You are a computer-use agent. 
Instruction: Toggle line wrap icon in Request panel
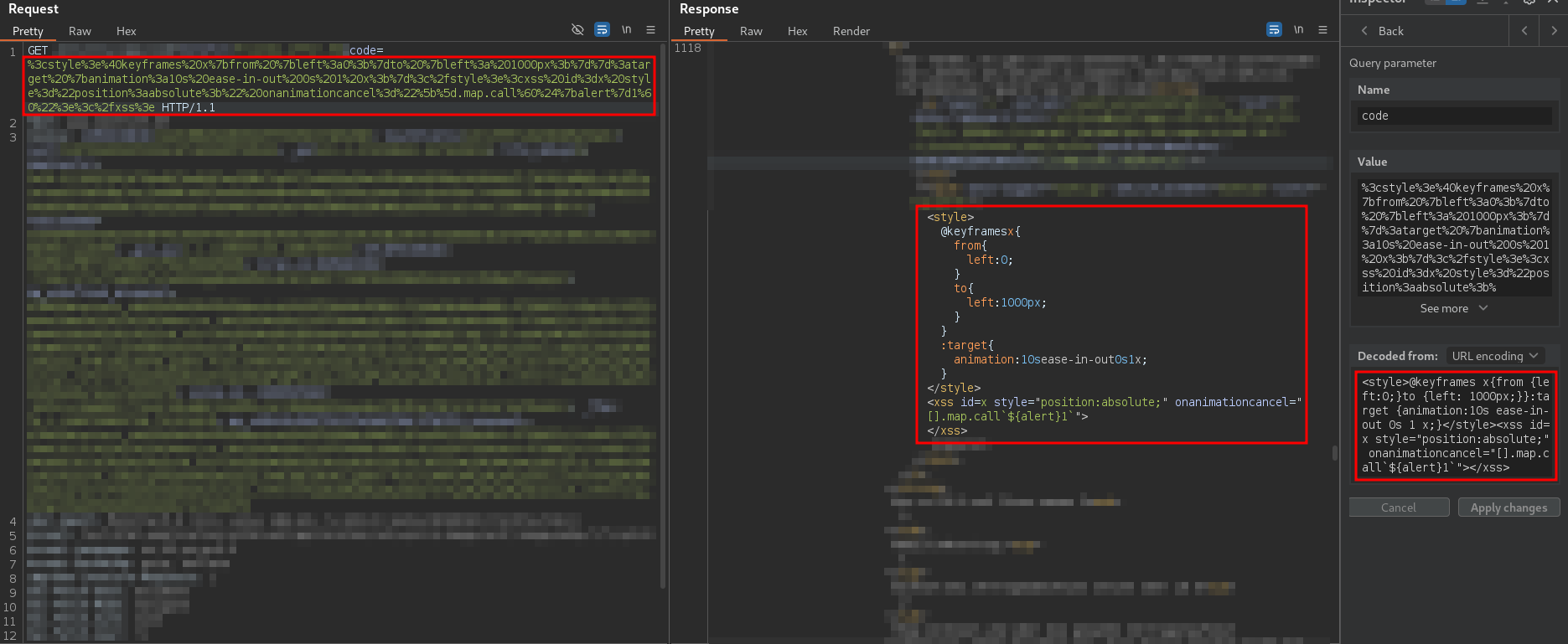(x=602, y=30)
